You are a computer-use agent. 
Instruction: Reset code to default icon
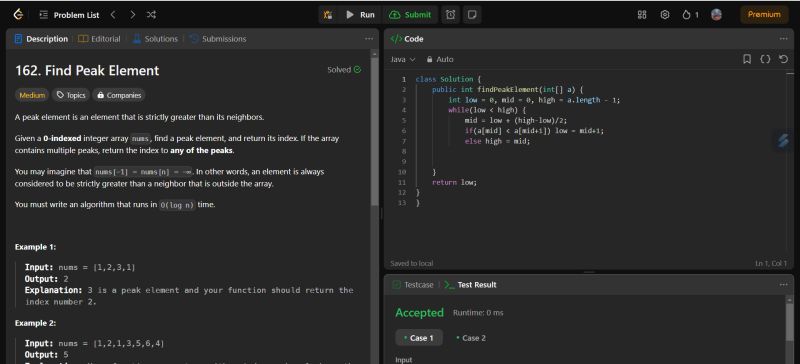click(783, 59)
